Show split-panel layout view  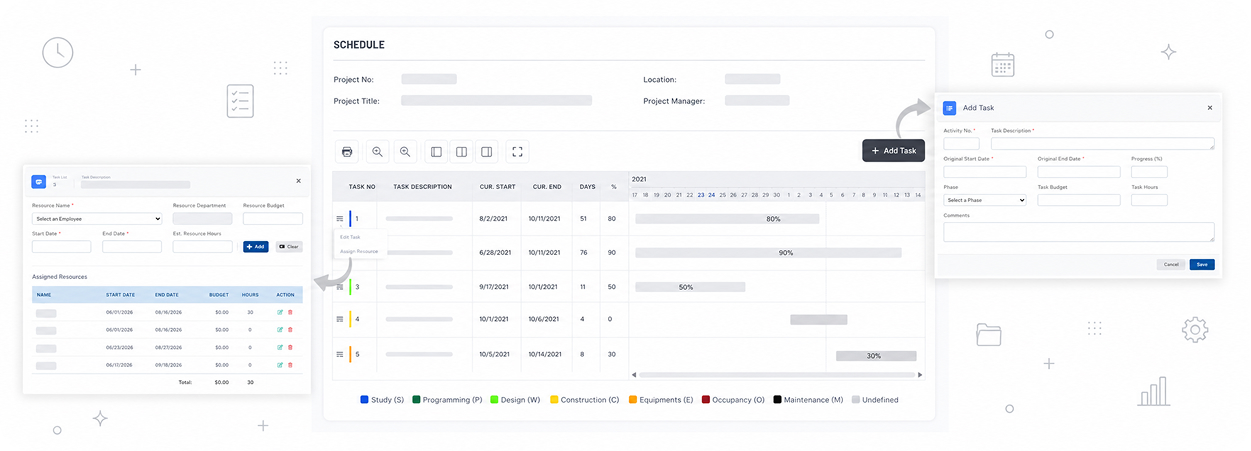click(461, 152)
